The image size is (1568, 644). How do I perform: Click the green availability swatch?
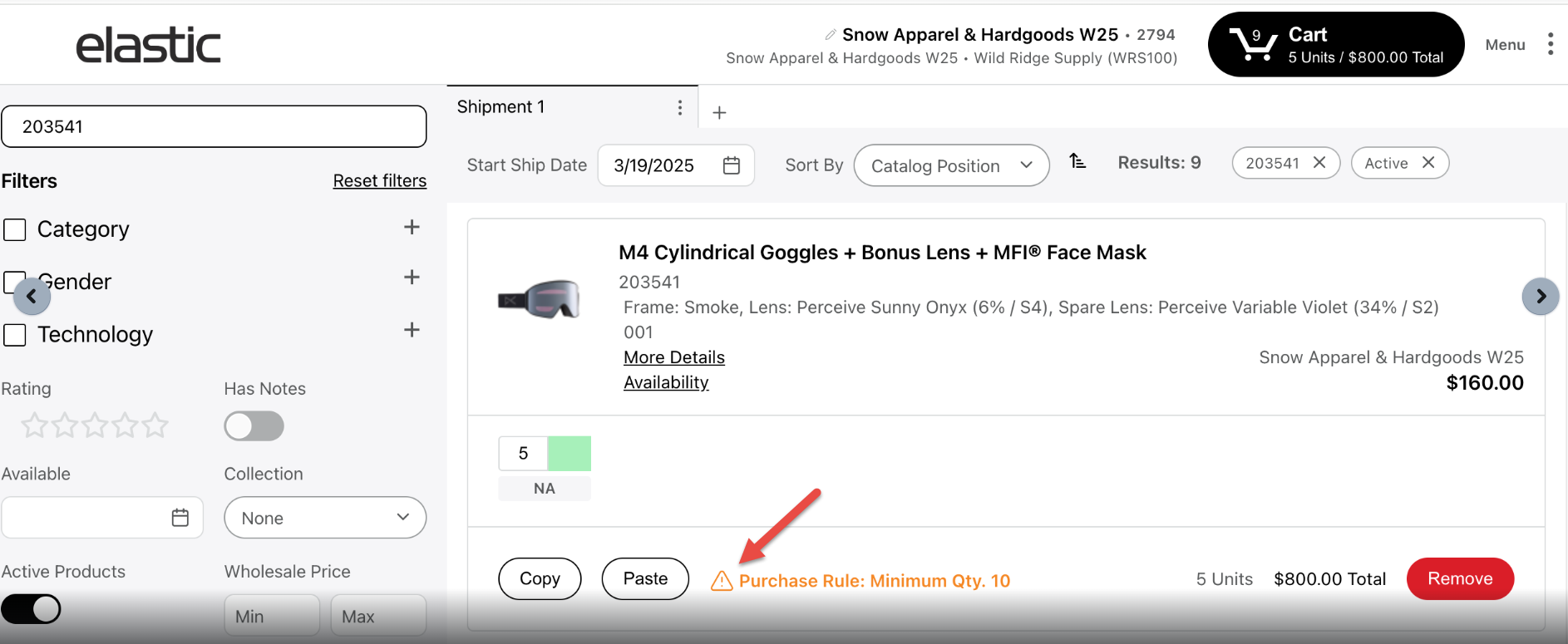570,454
